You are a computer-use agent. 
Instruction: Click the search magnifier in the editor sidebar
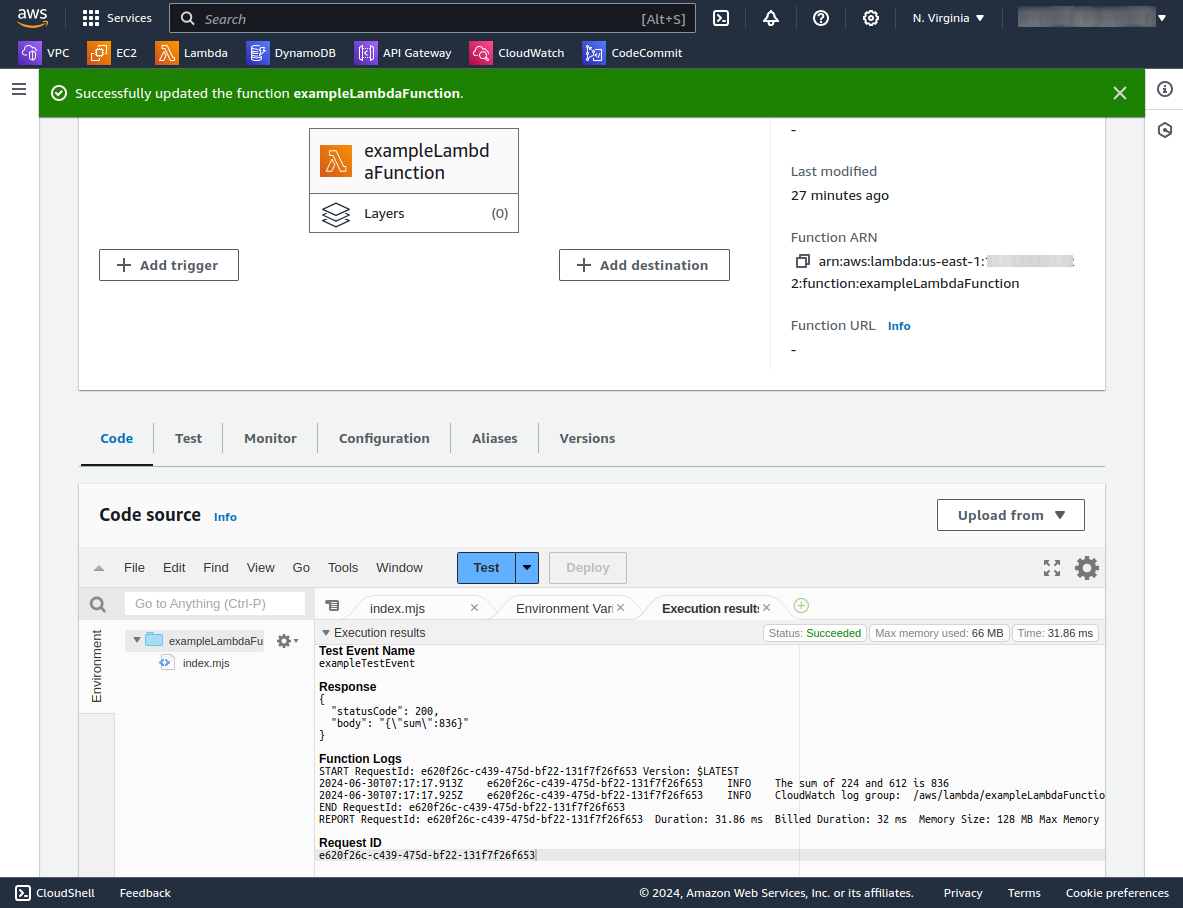coord(97,604)
